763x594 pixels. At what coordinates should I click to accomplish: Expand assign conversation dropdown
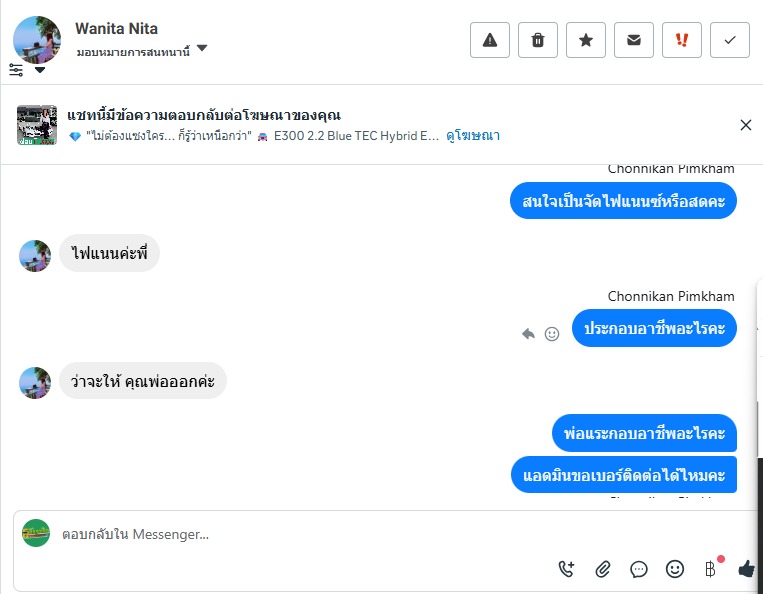(202, 48)
